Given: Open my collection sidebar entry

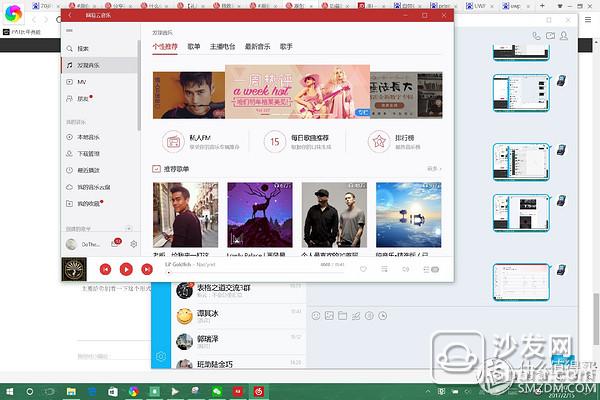Looking at the screenshot, I should [99, 204].
